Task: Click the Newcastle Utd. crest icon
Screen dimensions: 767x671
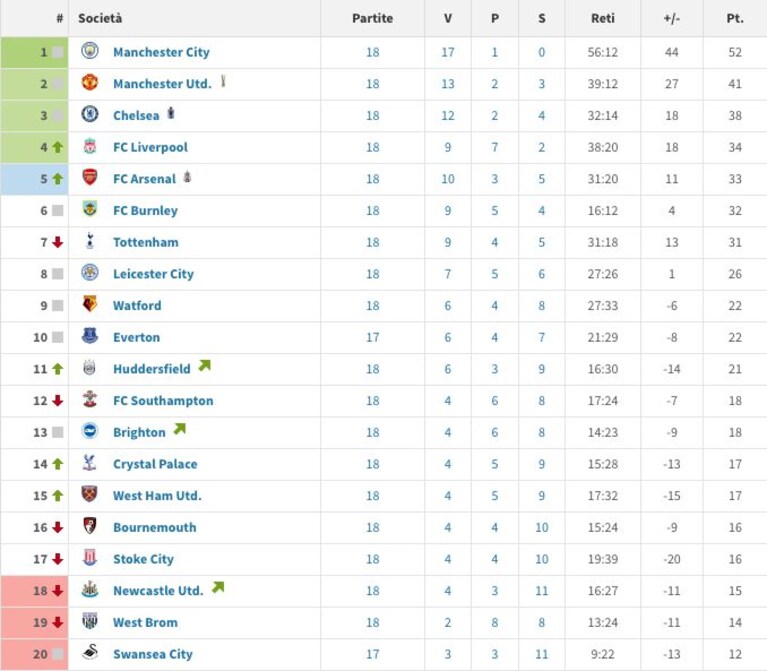Action: pos(90,589)
